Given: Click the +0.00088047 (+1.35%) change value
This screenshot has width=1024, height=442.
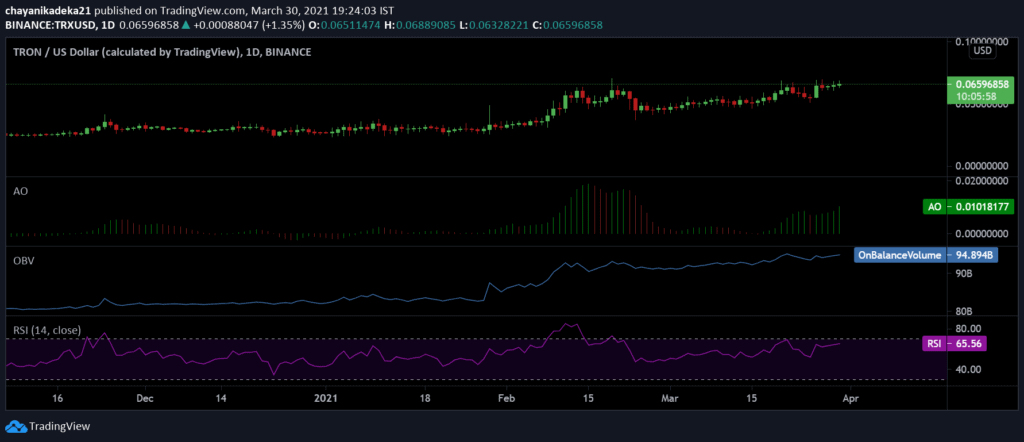Looking at the screenshot, I should [249, 25].
